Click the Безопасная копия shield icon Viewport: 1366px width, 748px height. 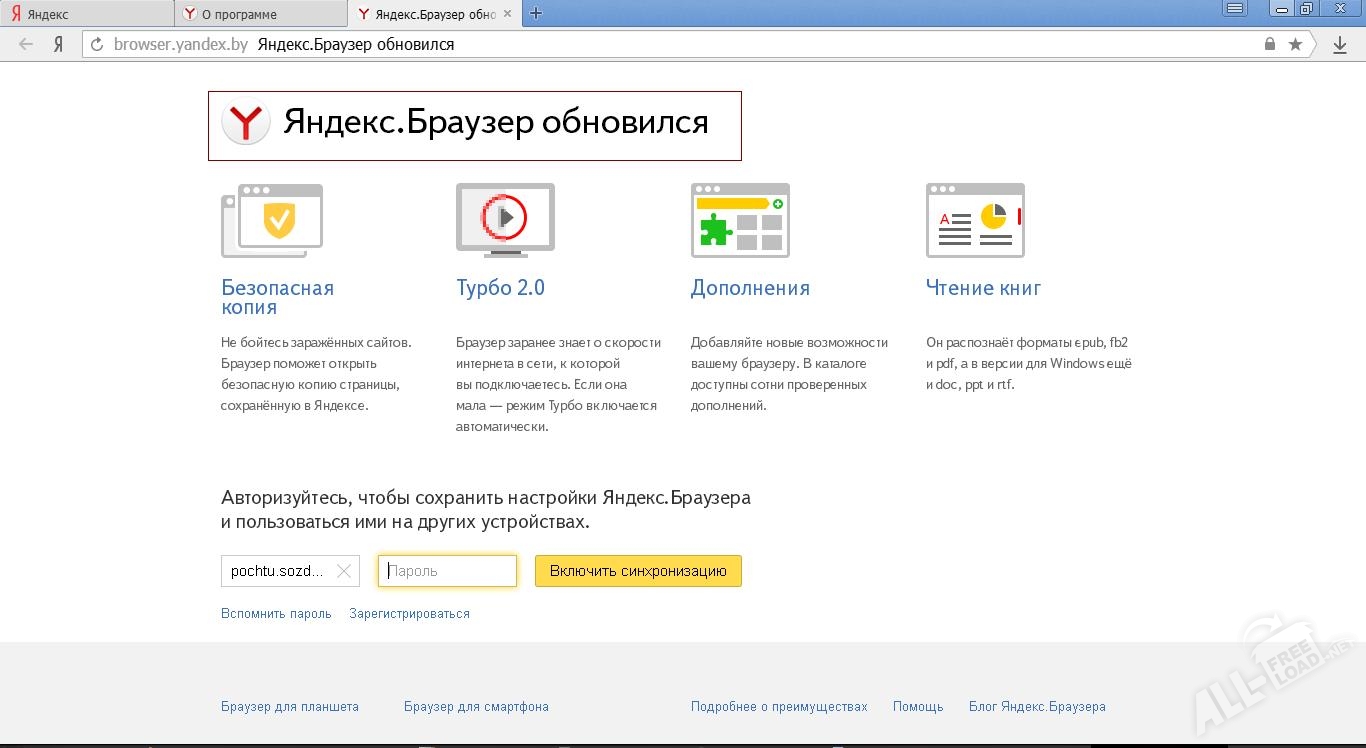[x=271, y=218]
